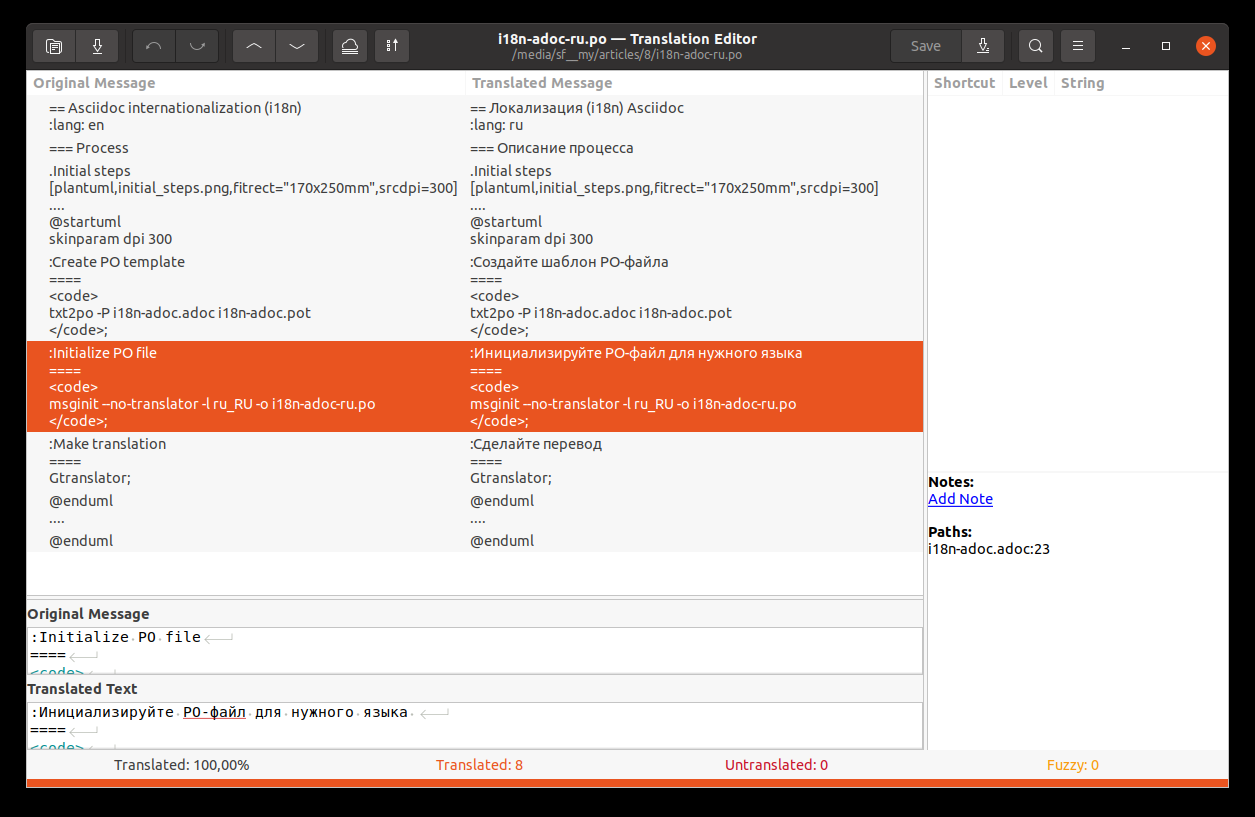
Task: Select the '== Локализация (i18n) Asciidoc' cell
Action: [694, 116]
